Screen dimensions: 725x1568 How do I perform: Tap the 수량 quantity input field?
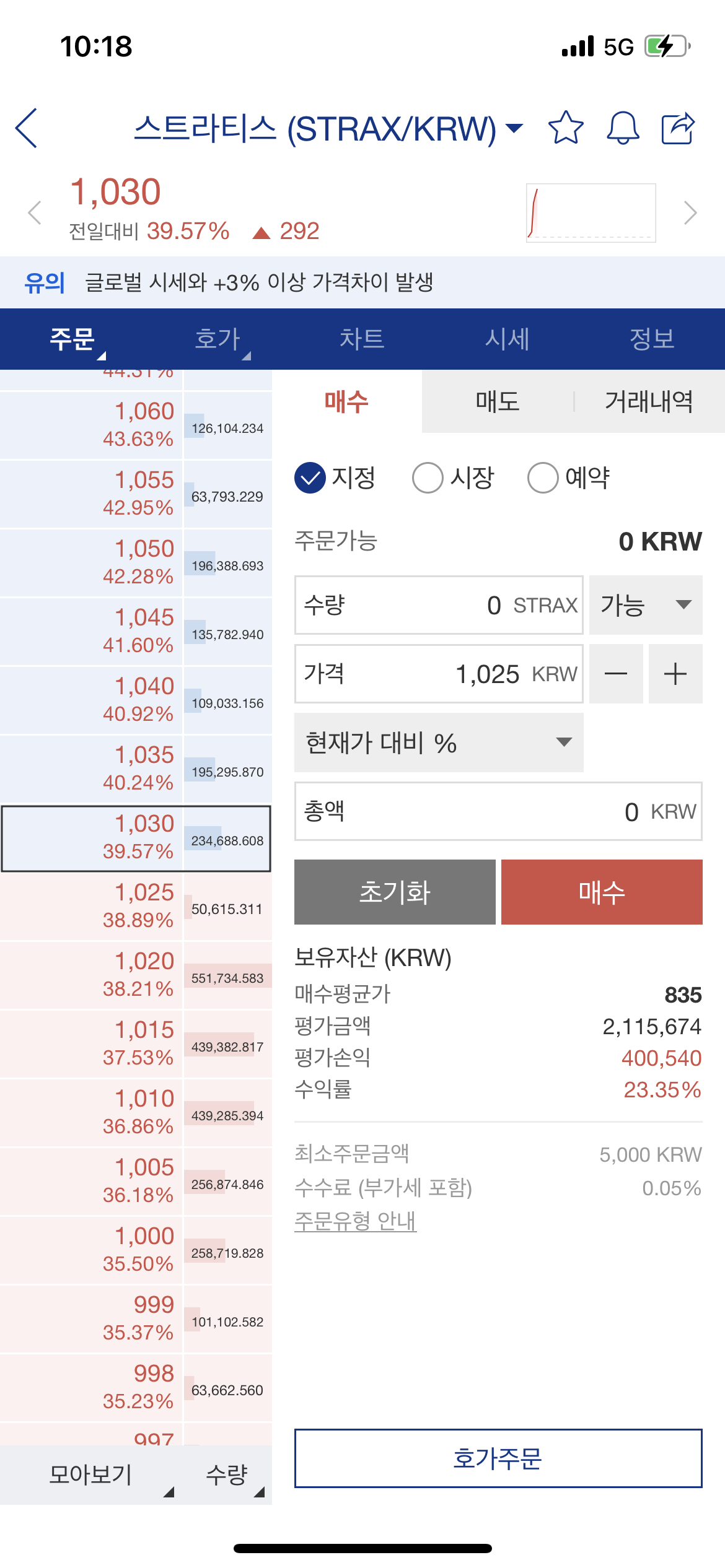tap(439, 605)
